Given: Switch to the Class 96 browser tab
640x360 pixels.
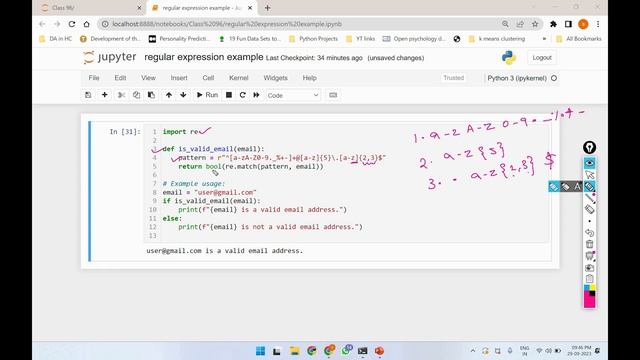Looking at the screenshot, I should pos(91,8).
